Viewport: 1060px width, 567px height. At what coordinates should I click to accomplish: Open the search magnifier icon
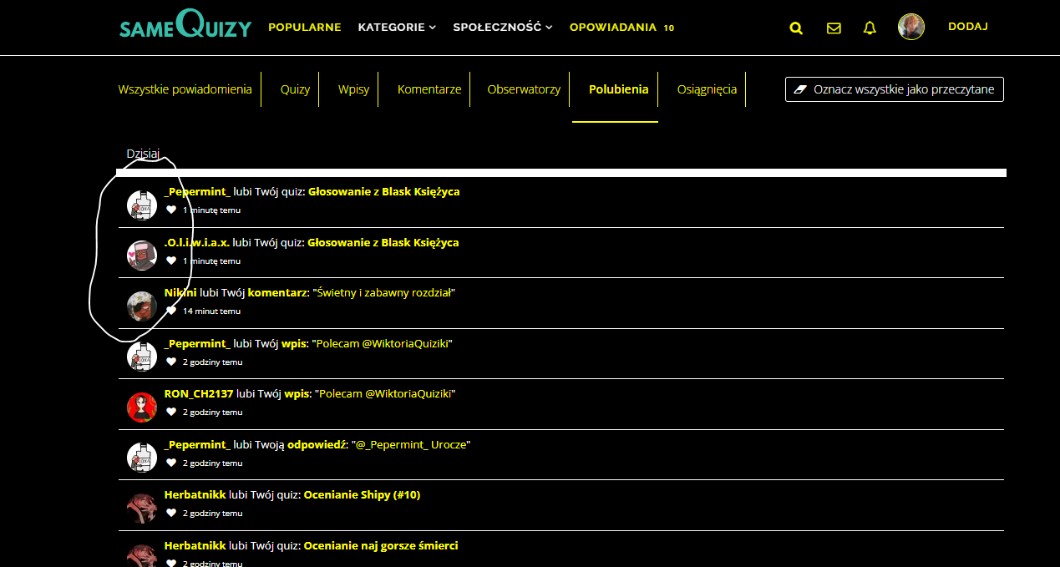796,28
